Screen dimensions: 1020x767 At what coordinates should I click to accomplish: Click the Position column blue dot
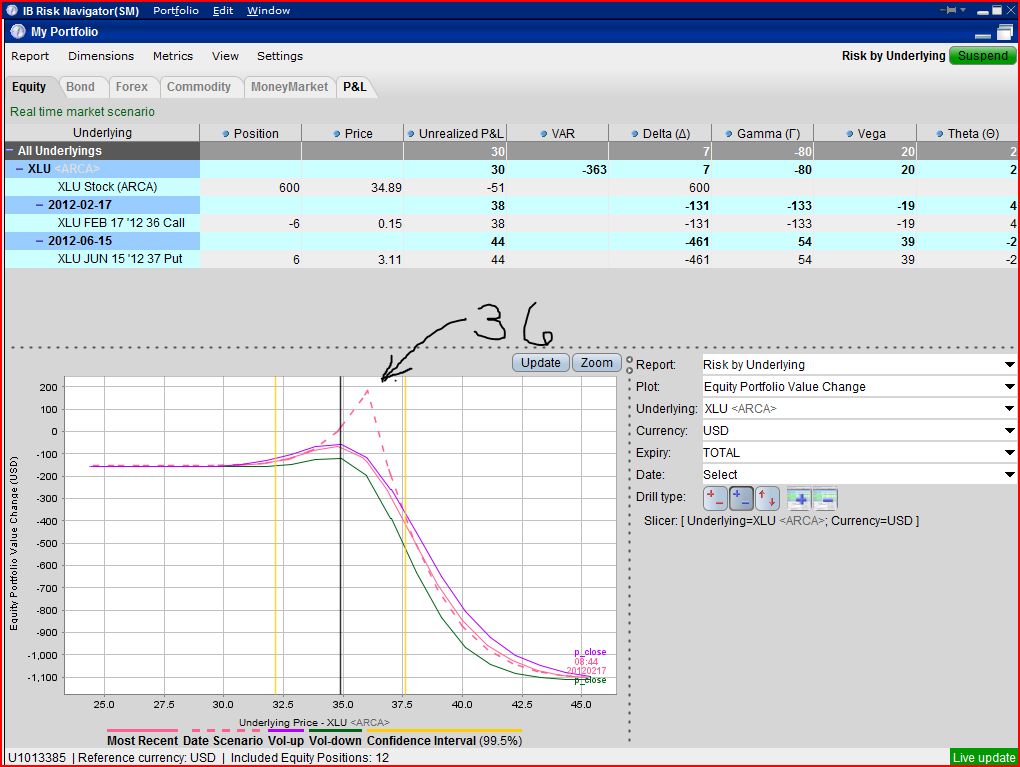tap(226, 134)
